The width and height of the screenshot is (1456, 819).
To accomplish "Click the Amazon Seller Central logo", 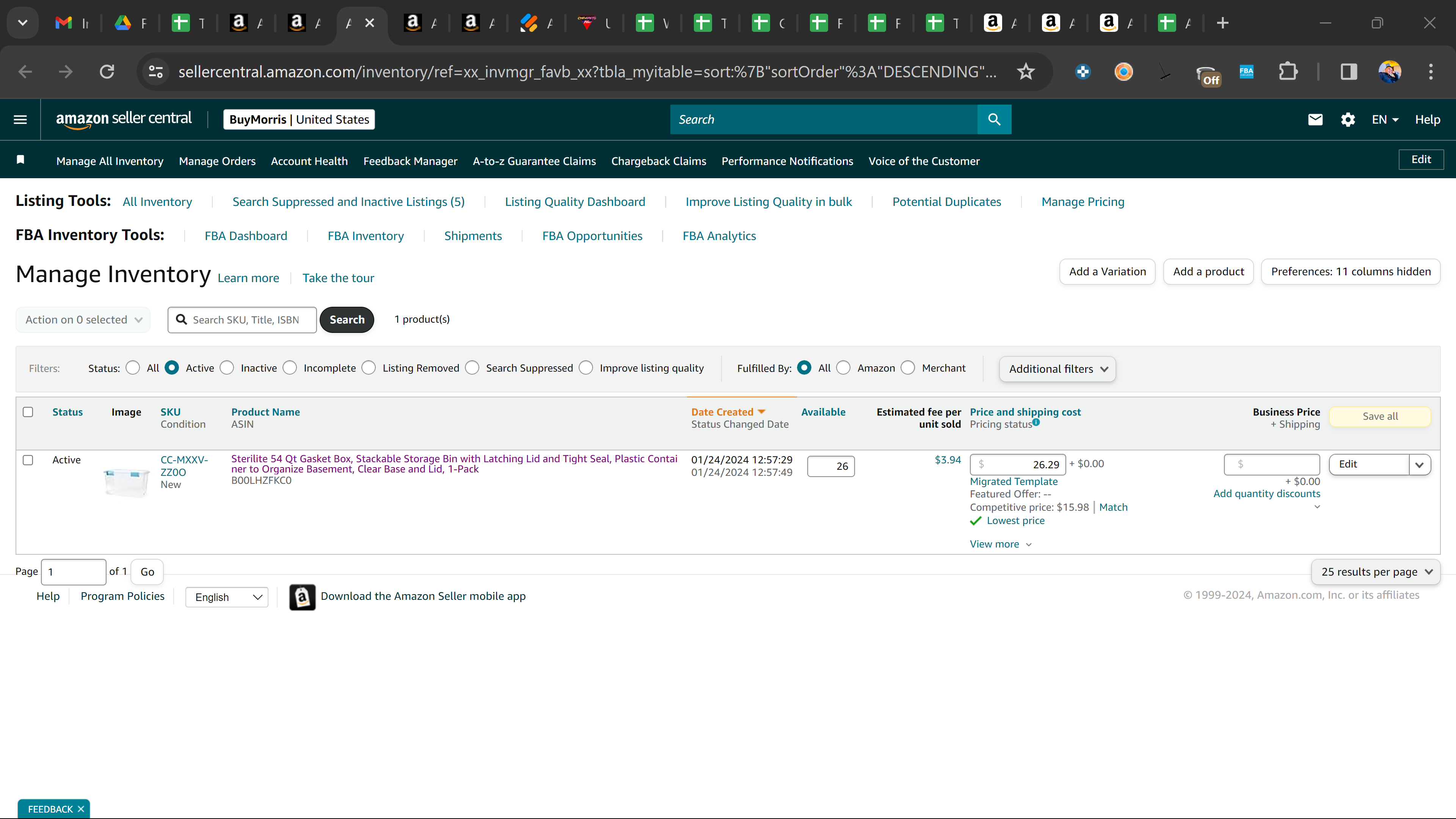I will pos(124,119).
